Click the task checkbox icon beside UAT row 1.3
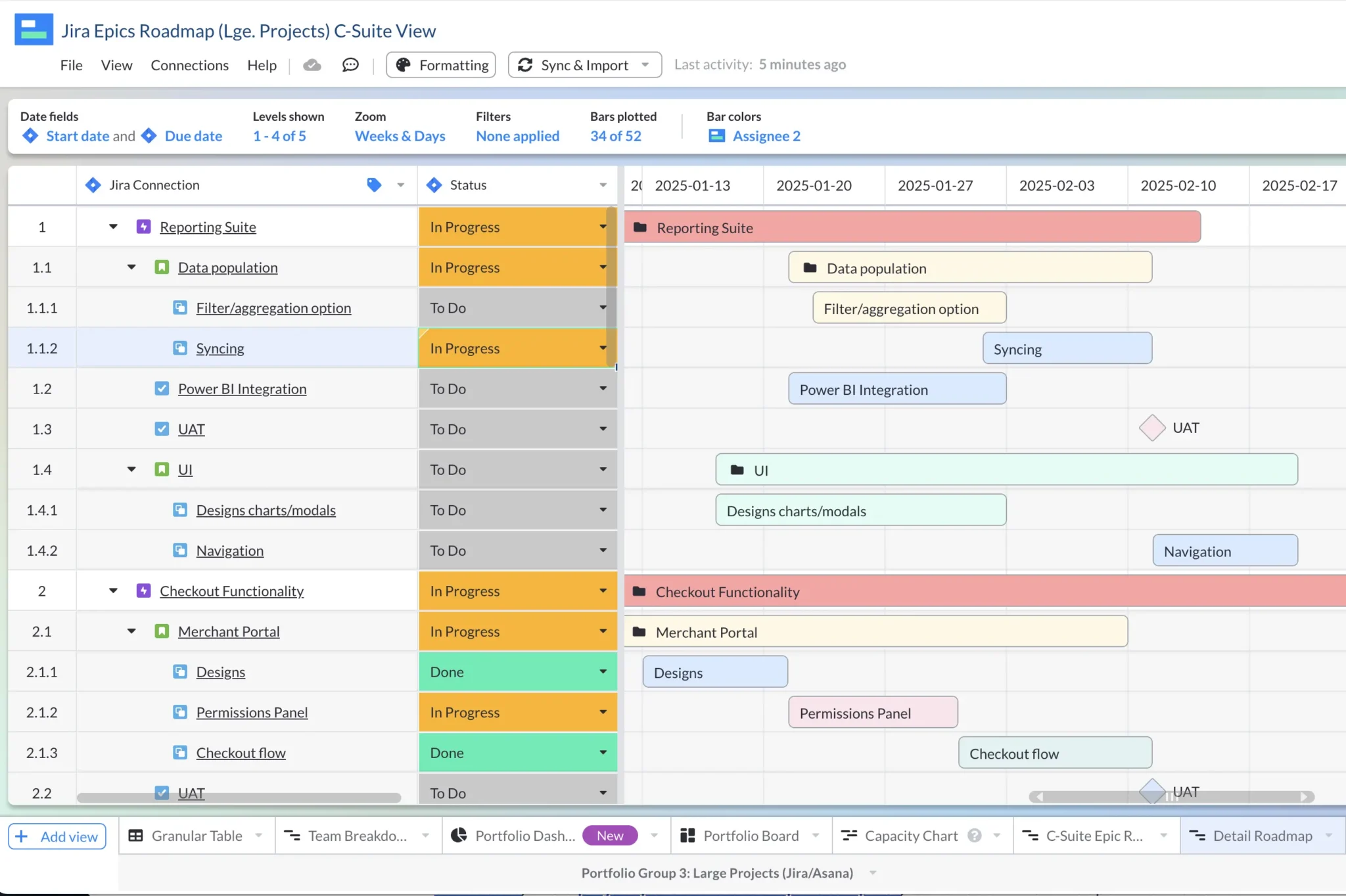Viewport: 1346px width, 896px height. (x=162, y=429)
